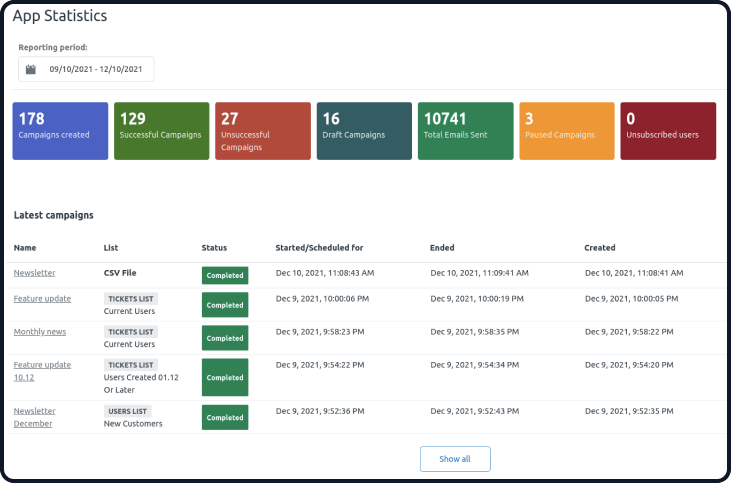The image size is (731, 483).
Task: Click the Unsubscribed users card
Action: pos(668,131)
